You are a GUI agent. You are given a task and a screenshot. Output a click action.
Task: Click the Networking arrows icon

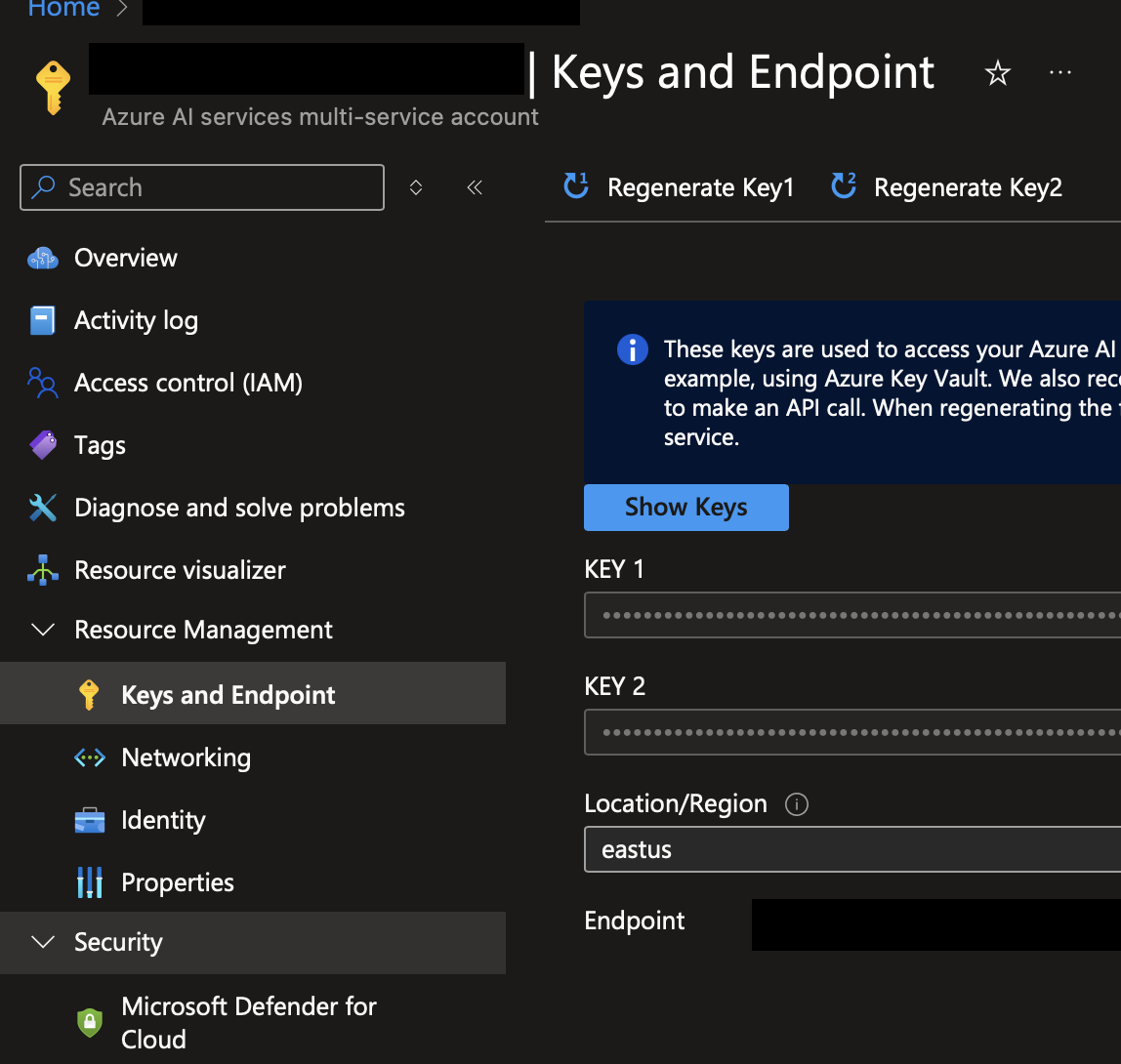pyautogui.click(x=90, y=757)
